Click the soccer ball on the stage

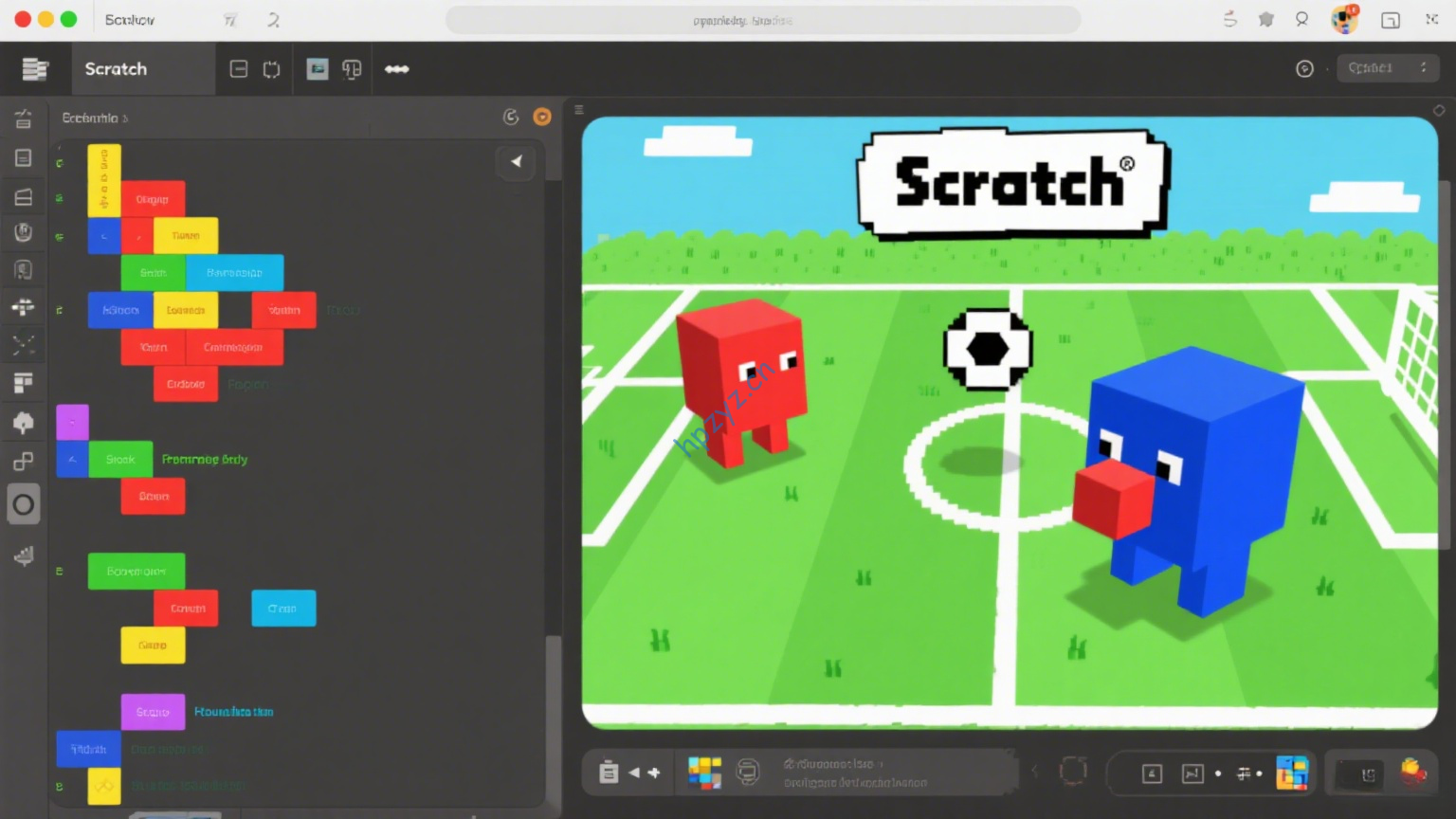coord(988,349)
